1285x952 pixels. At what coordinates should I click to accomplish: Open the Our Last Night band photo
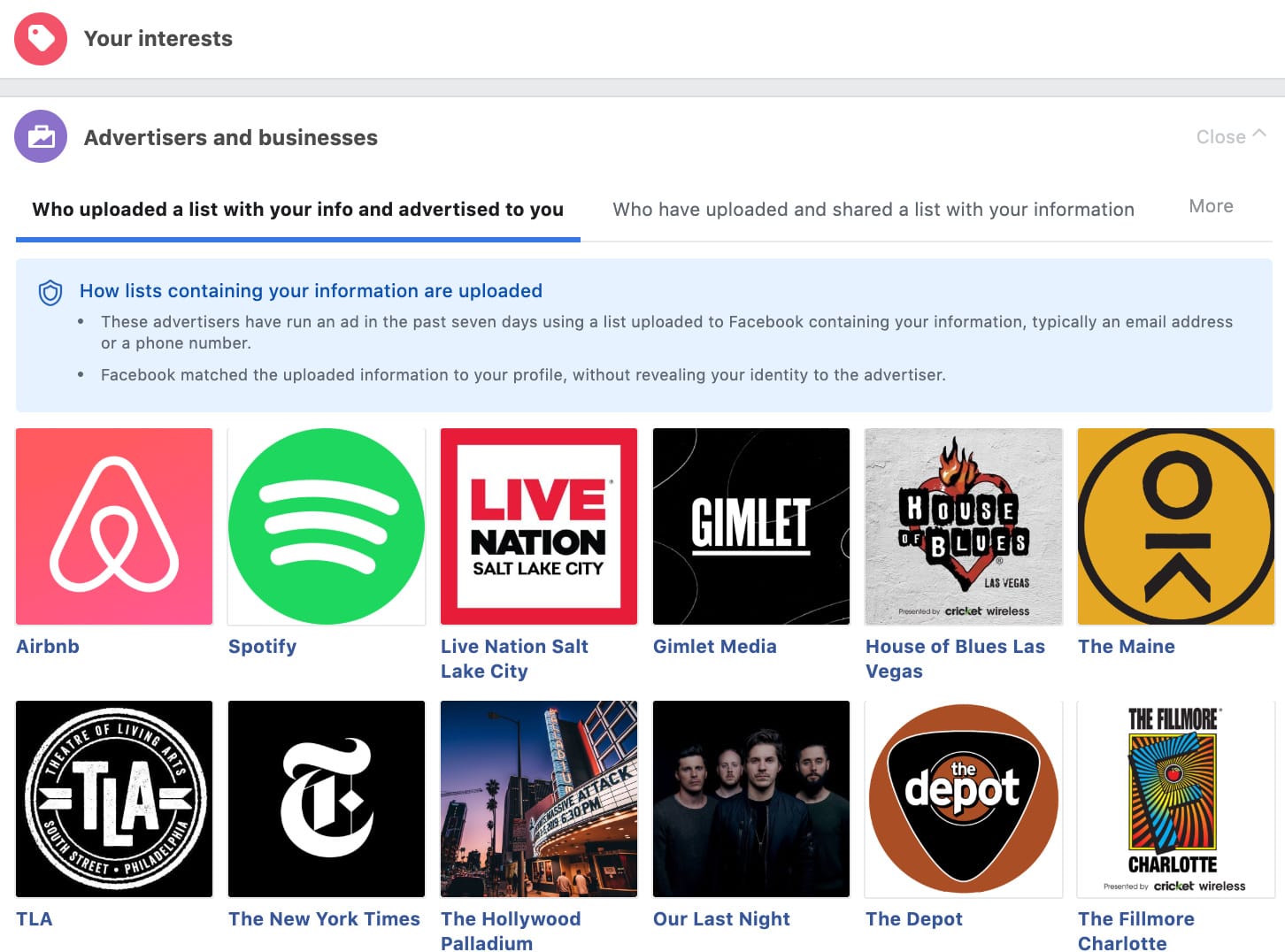click(751, 799)
